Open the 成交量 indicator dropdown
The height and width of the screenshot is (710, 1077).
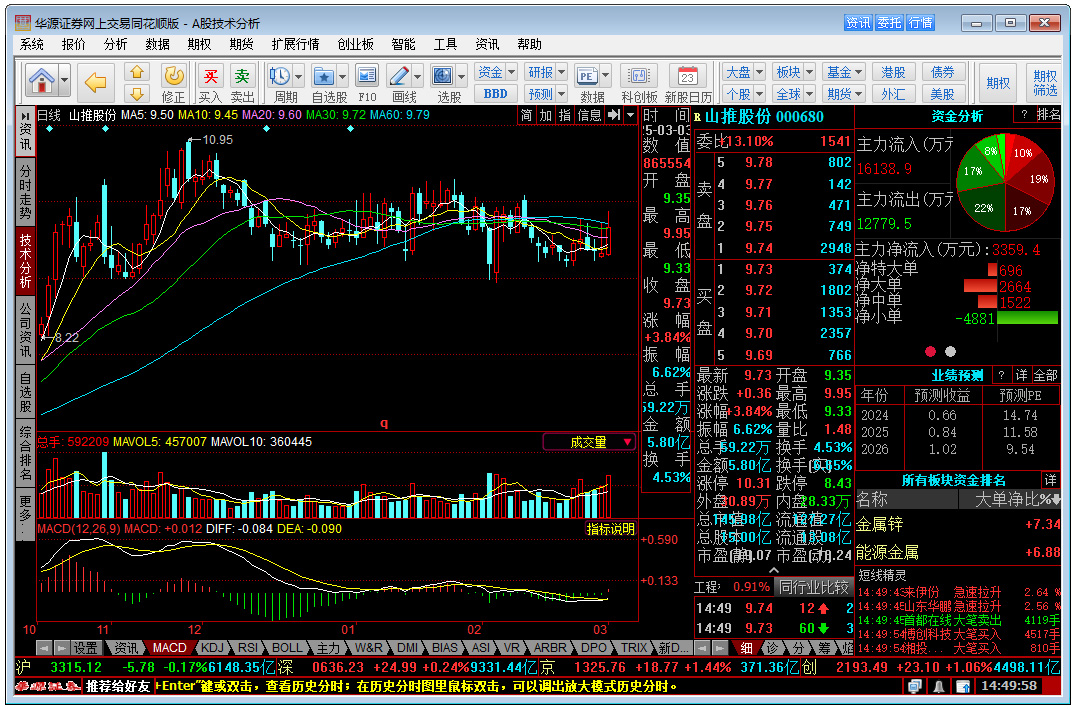pos(589,442)
